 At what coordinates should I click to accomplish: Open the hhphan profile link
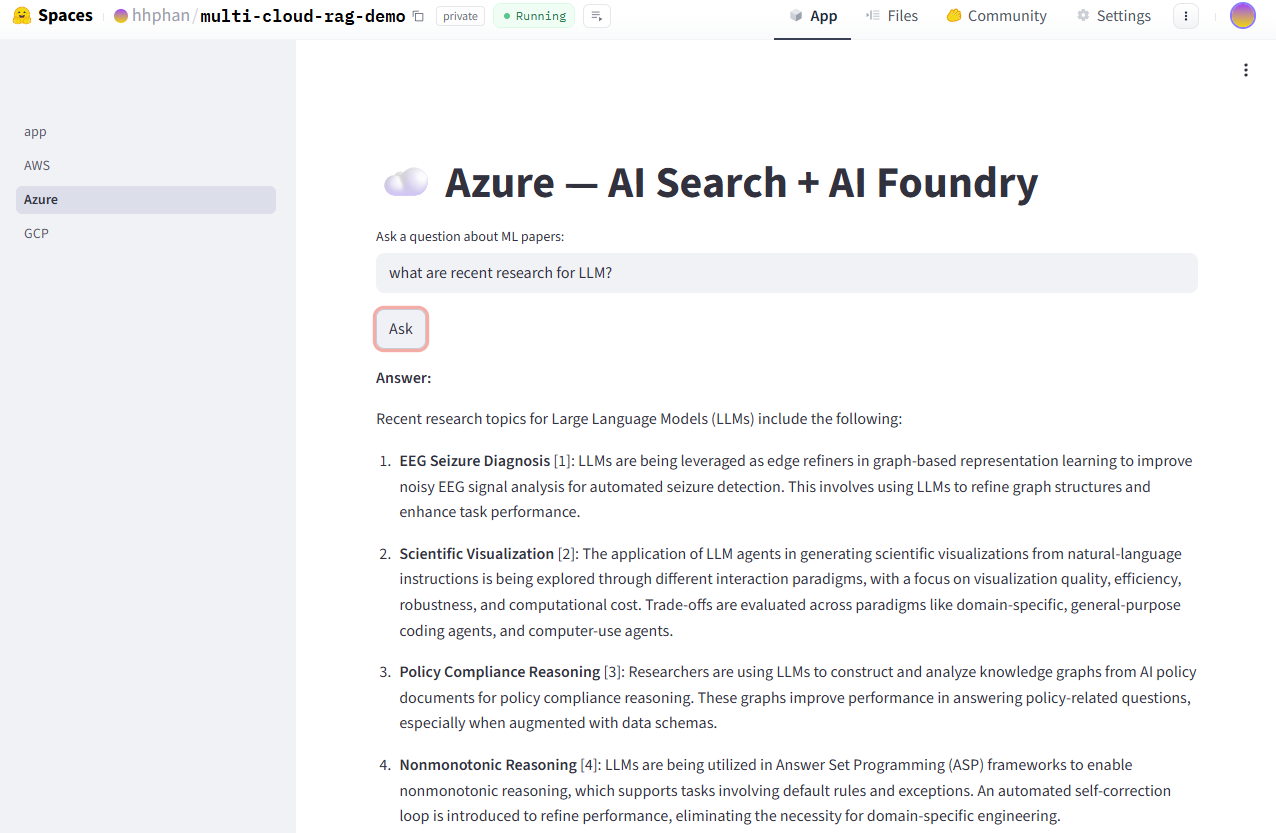pos(161,16)
